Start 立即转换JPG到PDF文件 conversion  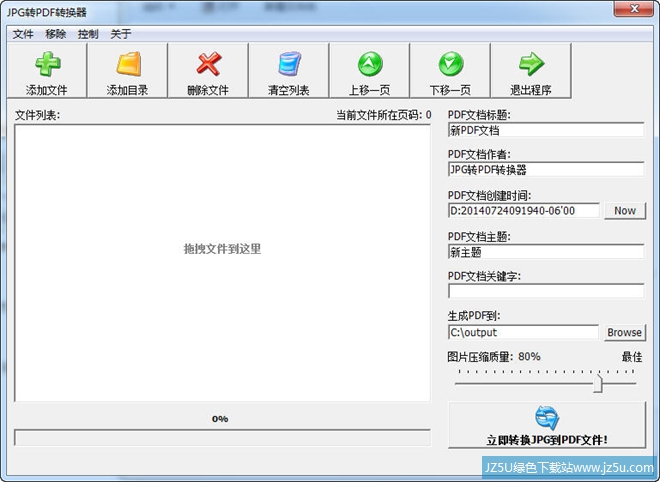point(547,425)
